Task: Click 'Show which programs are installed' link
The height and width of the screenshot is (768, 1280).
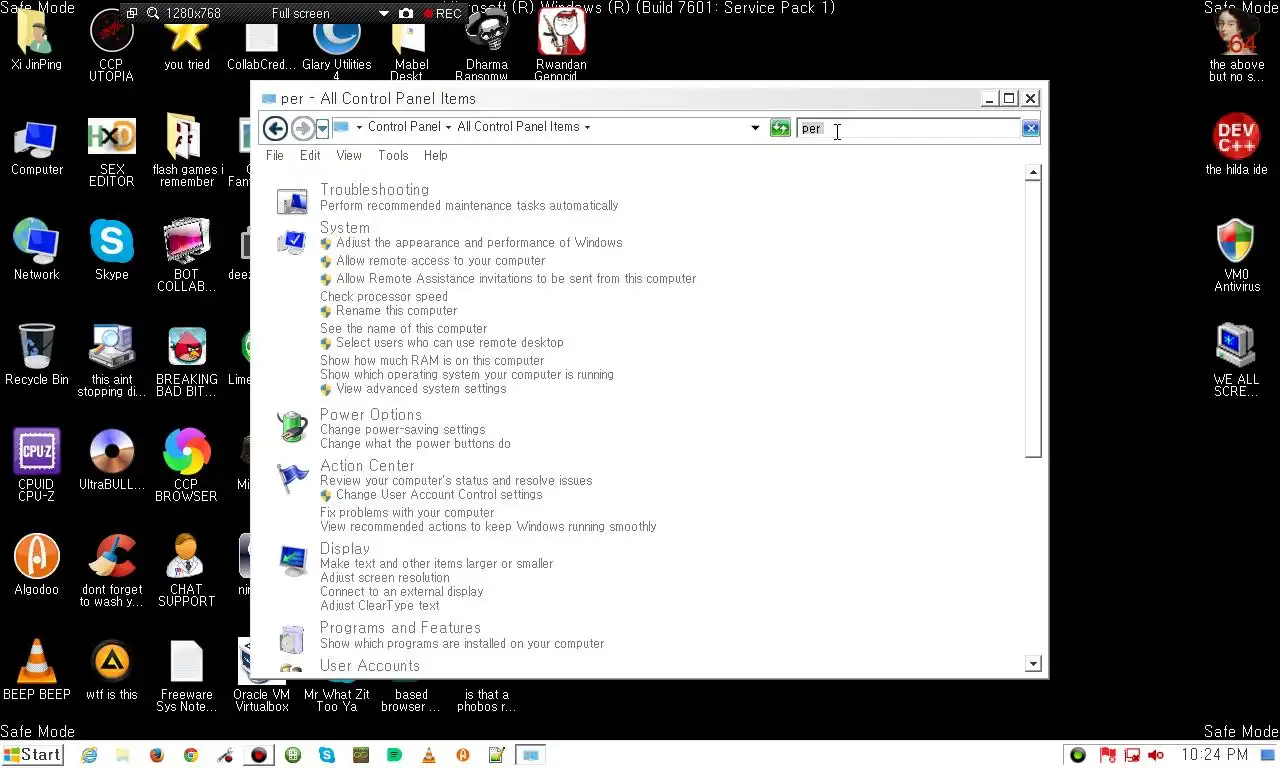Action: point(462,644)
